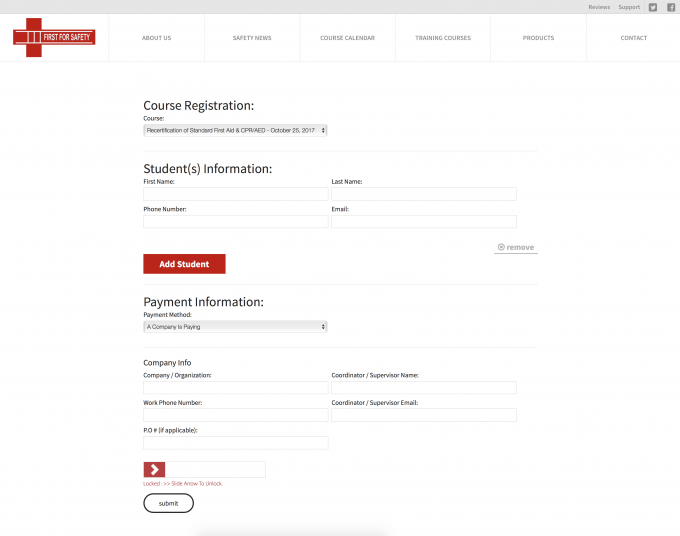Viewport: 680px width, 536px height.
Task: Click the Support link
Action: [x=629, y=7]
